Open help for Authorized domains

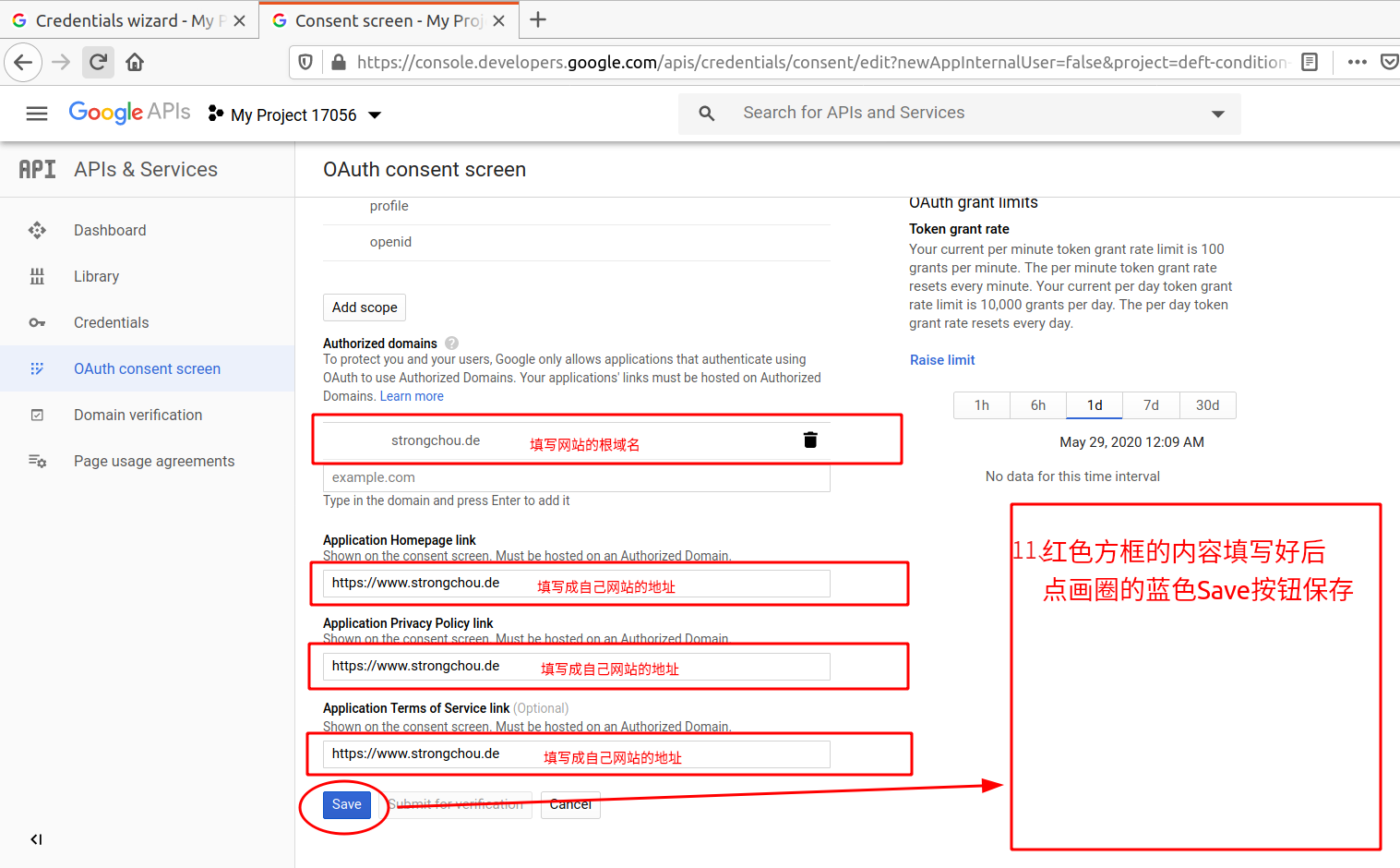[451, 343]
